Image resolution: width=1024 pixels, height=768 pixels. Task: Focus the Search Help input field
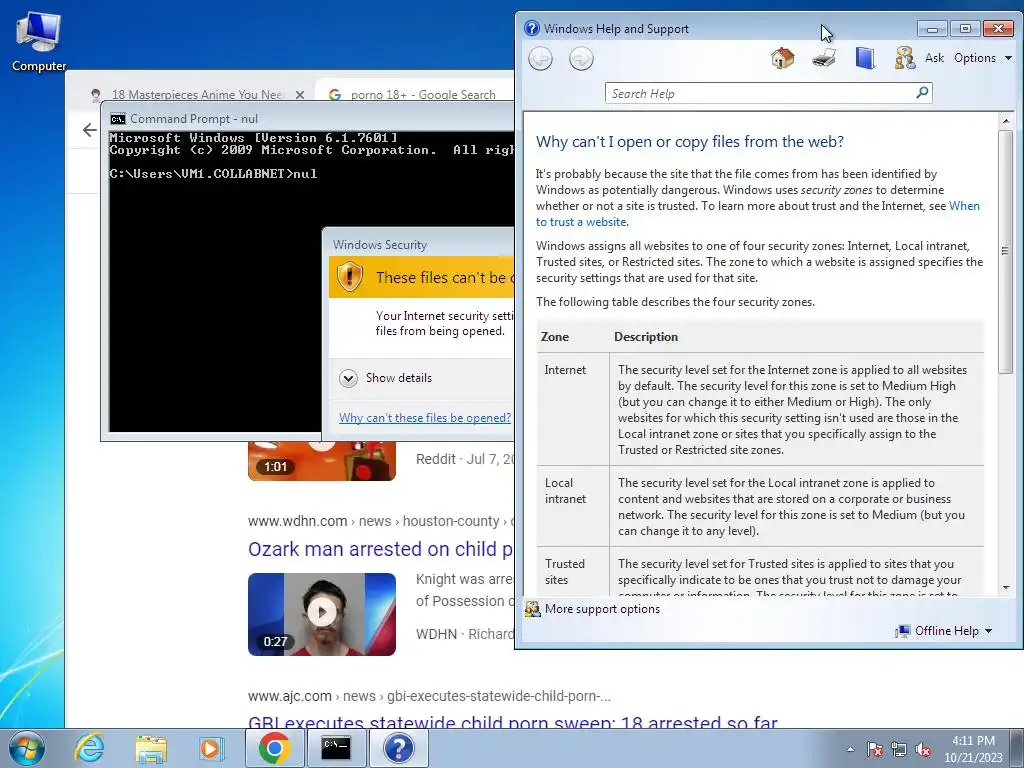[760, 93]
